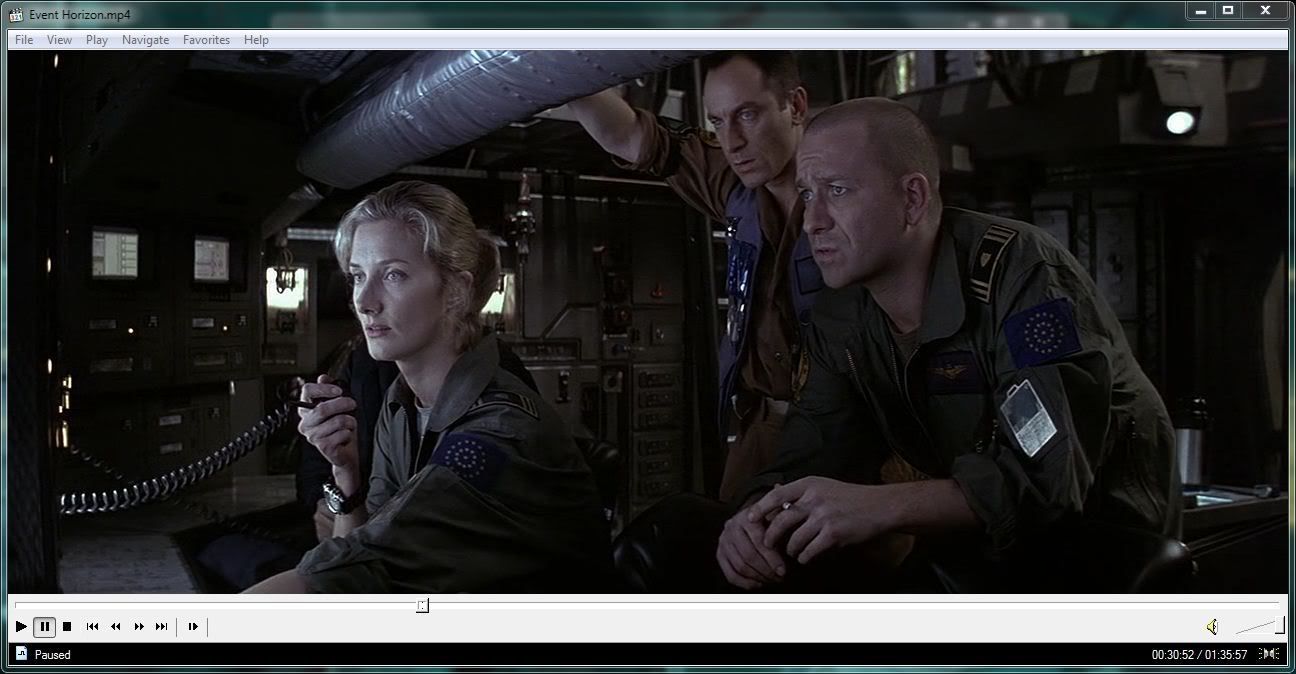
Task: Click the volume slider handle
Action: (x=1279, y=626)
